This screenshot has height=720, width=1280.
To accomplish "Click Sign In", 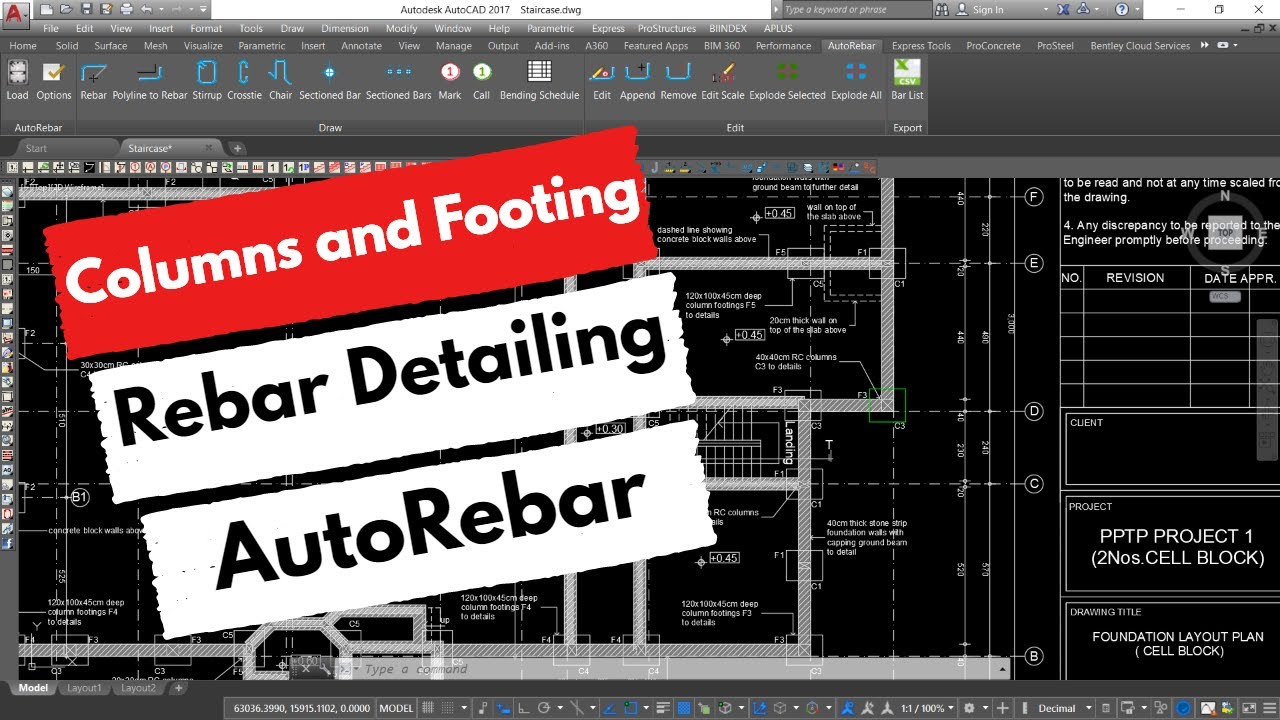I will point(988,10).
